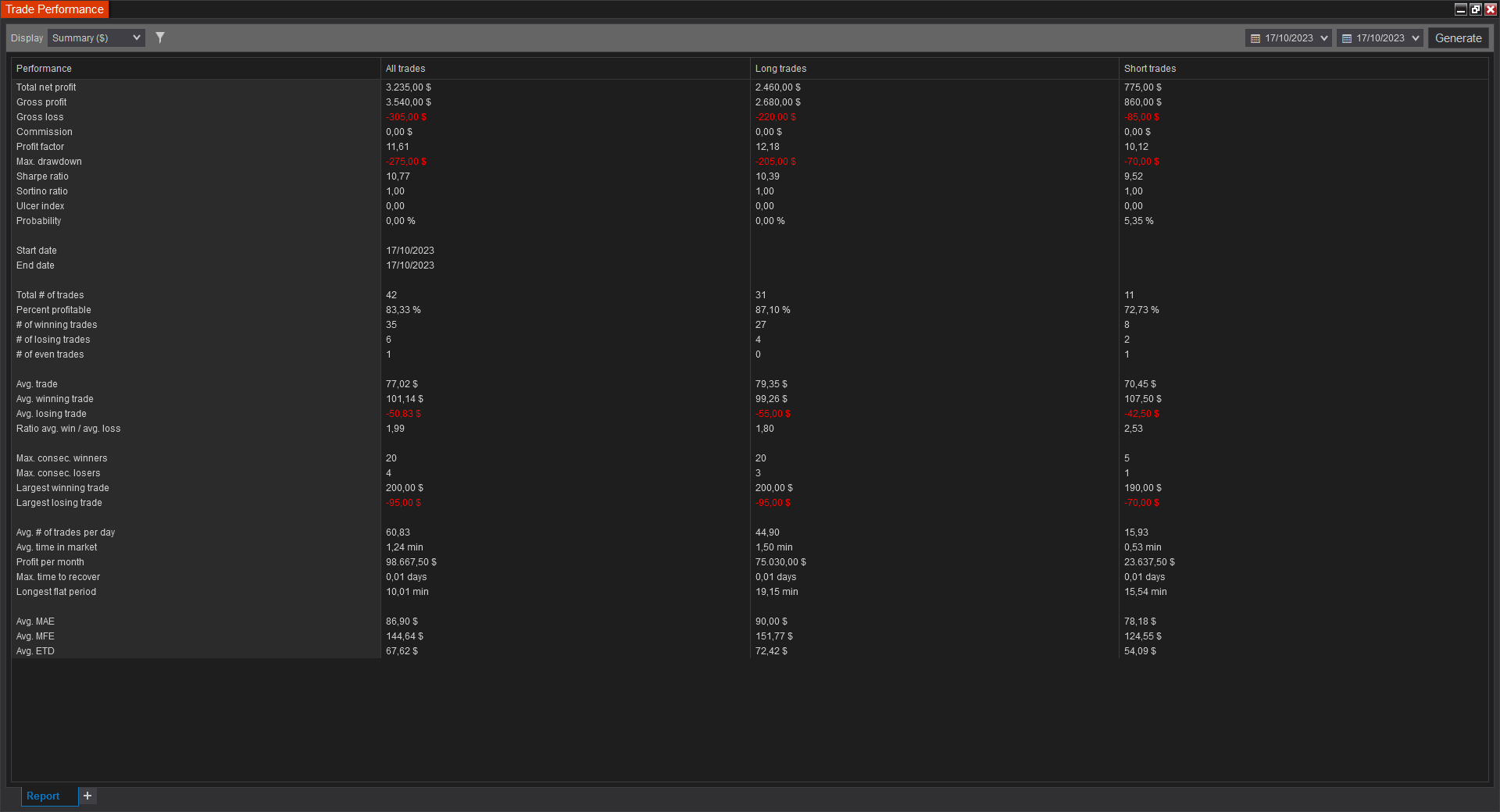The width and height of the screenshot is (1500, 812).
Task: Select the Percent profitable row label
Action: 54,310
